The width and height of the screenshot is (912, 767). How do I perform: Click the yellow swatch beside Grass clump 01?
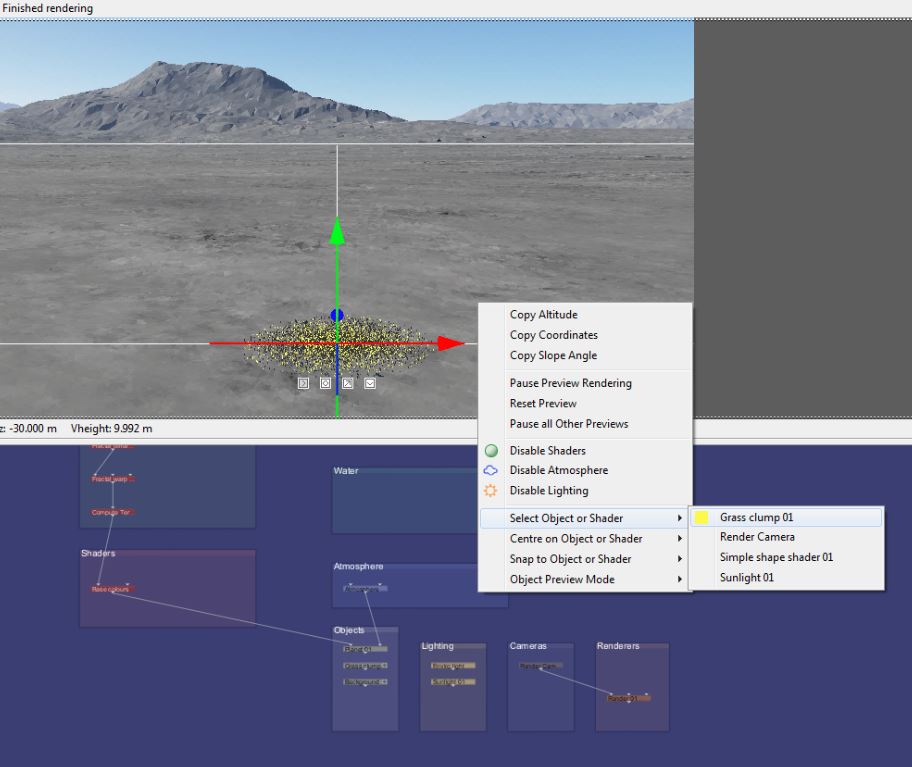click(702, 518)
